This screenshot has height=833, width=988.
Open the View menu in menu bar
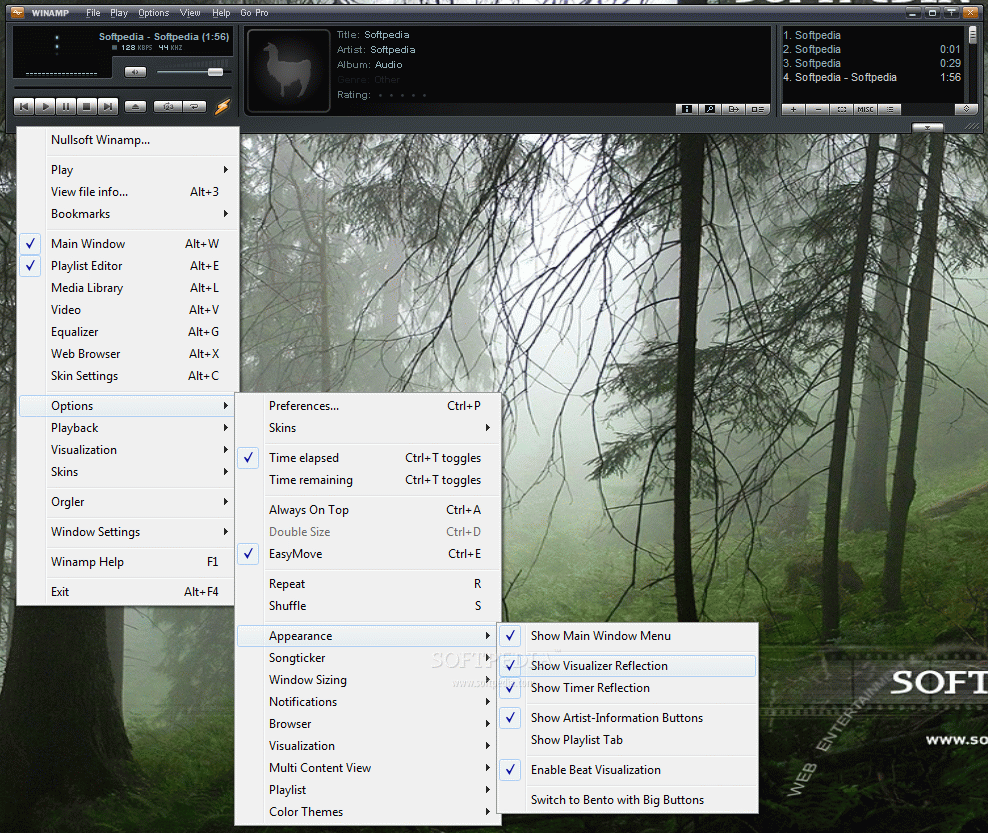190,13
